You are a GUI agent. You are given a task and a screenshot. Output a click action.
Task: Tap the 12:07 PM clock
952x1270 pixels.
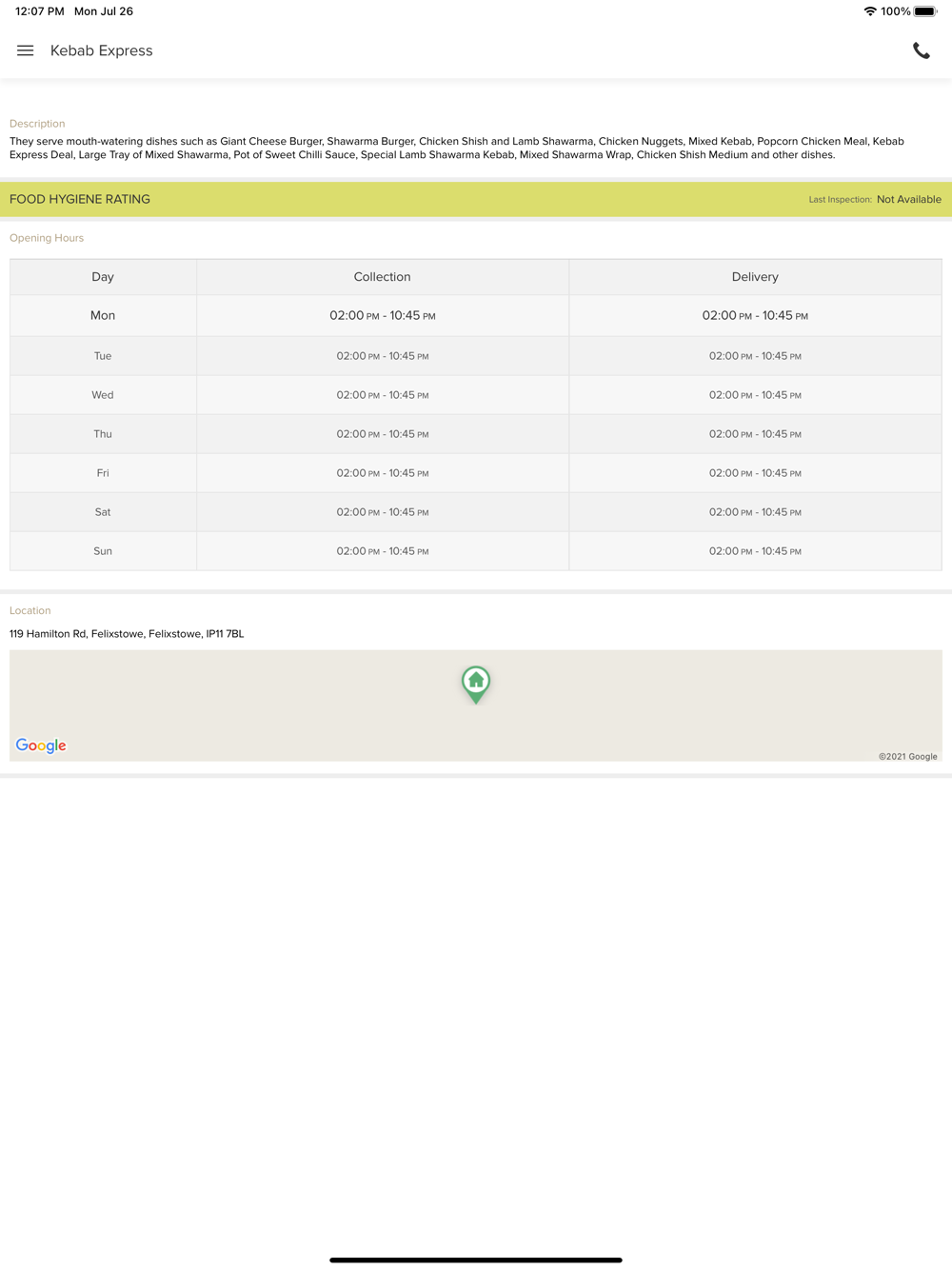[40, 11]
